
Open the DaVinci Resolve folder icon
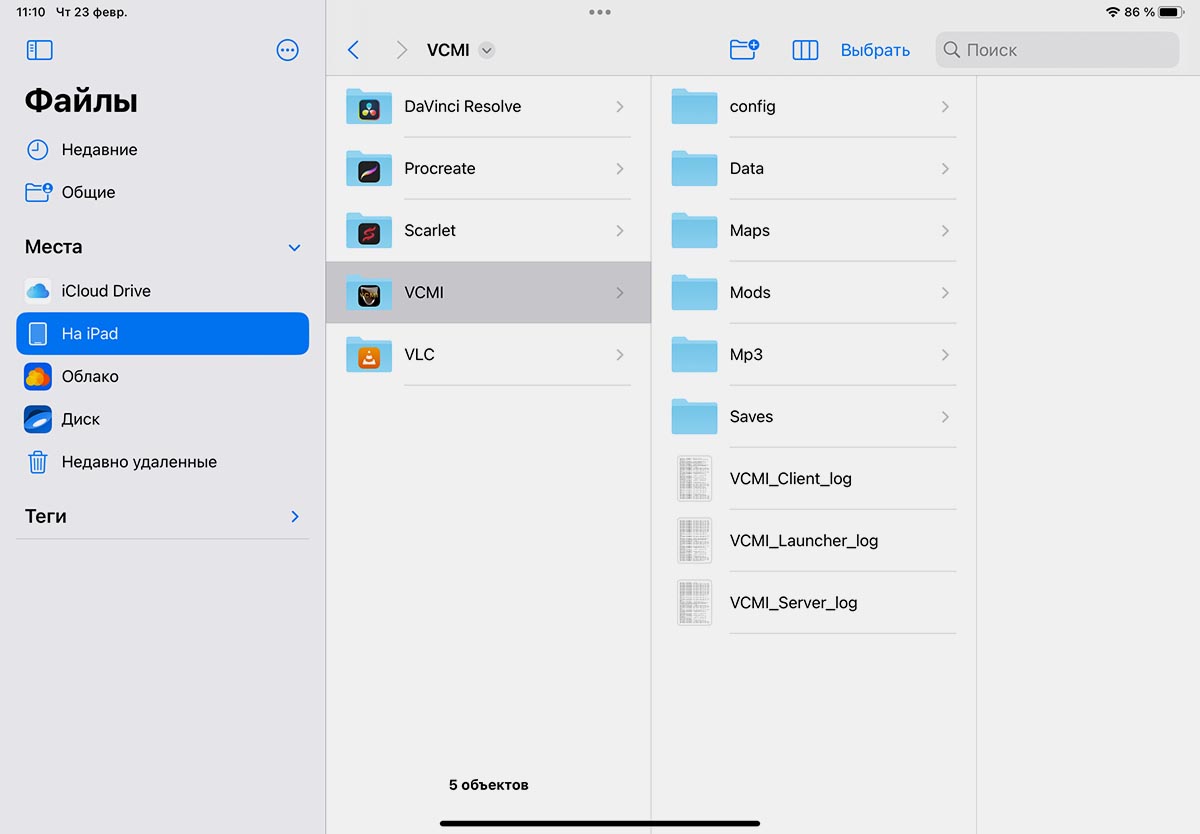tap(368, 106)
